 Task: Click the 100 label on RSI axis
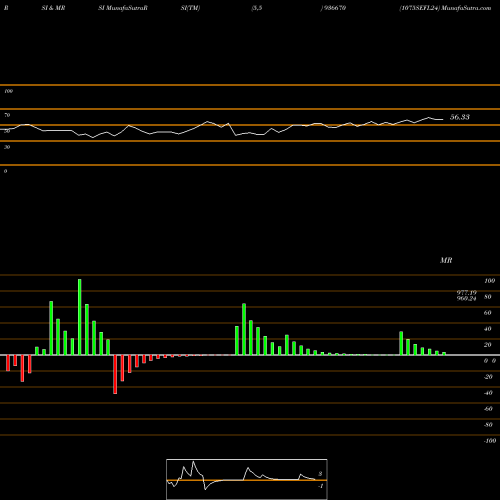pos(8,91)
